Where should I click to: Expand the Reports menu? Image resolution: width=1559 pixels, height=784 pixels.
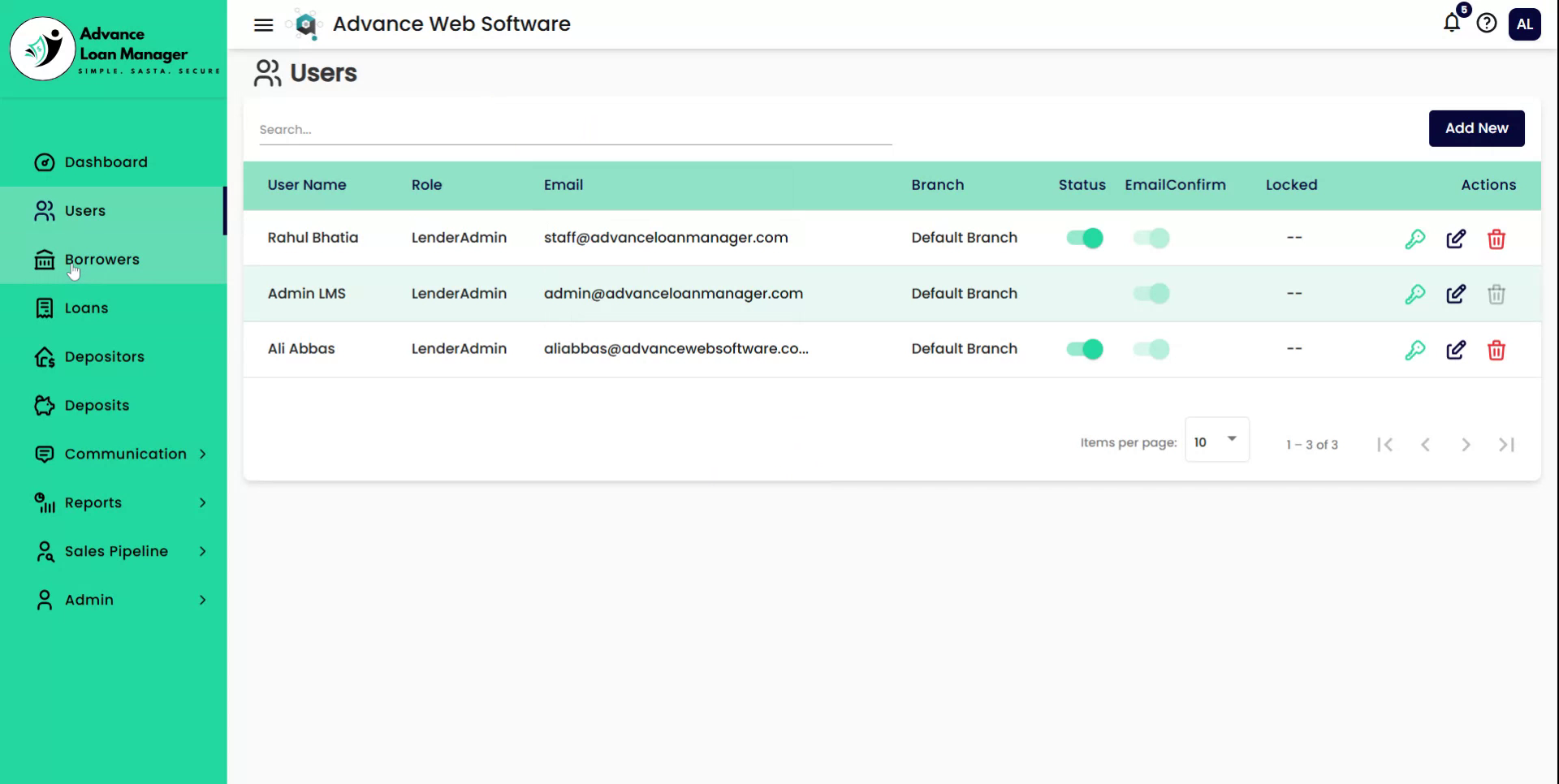(x=93, y=502)
